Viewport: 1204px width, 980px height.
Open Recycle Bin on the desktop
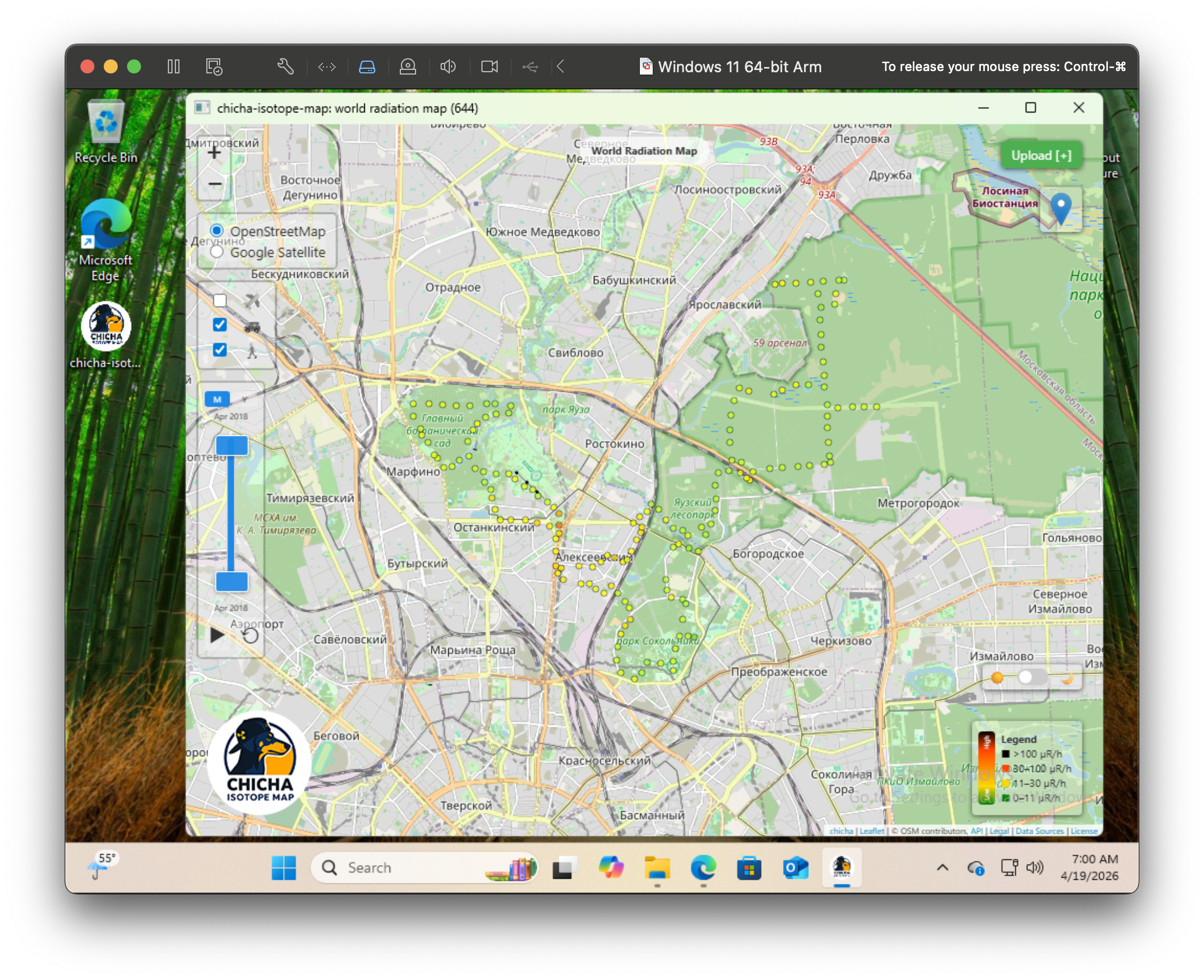pyautogui.click(x=106, y=132)
